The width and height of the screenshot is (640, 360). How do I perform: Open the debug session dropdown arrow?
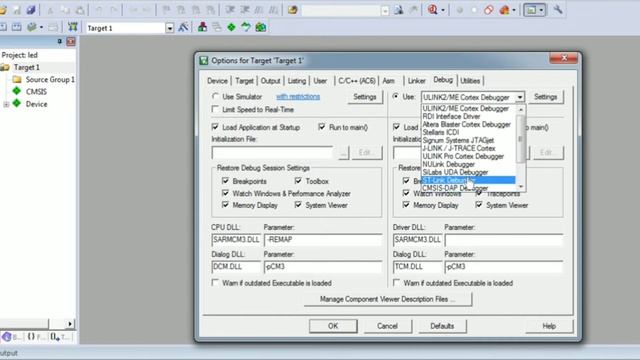click(x=443, y=10)
